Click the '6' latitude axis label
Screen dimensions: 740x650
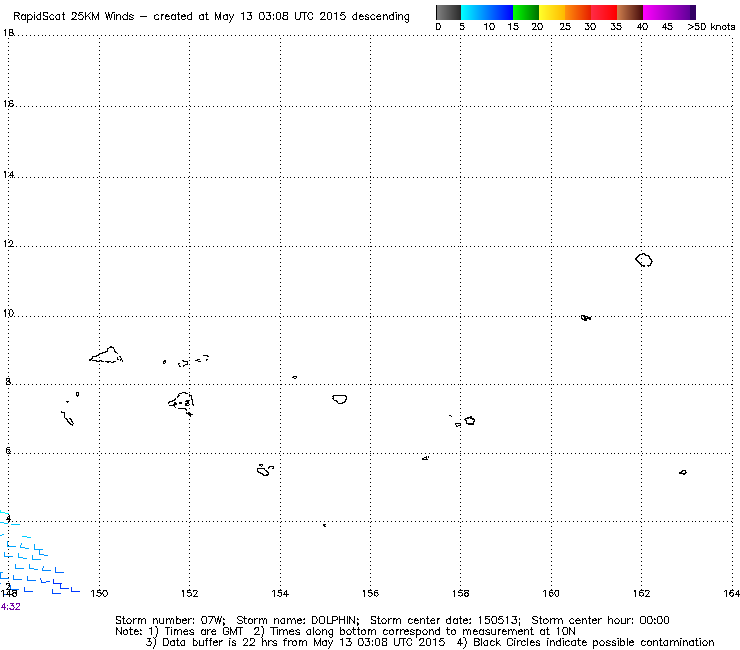(8, 451)
